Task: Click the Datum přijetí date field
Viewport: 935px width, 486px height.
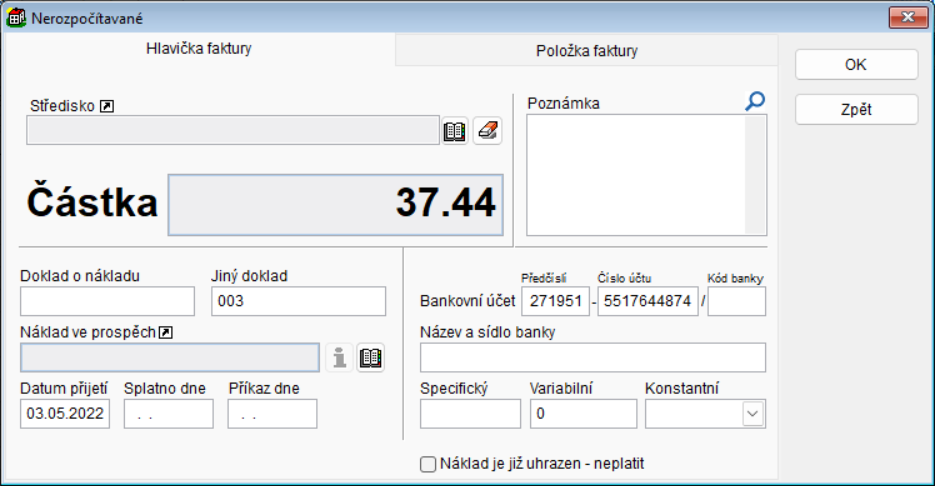Action: 65,414
